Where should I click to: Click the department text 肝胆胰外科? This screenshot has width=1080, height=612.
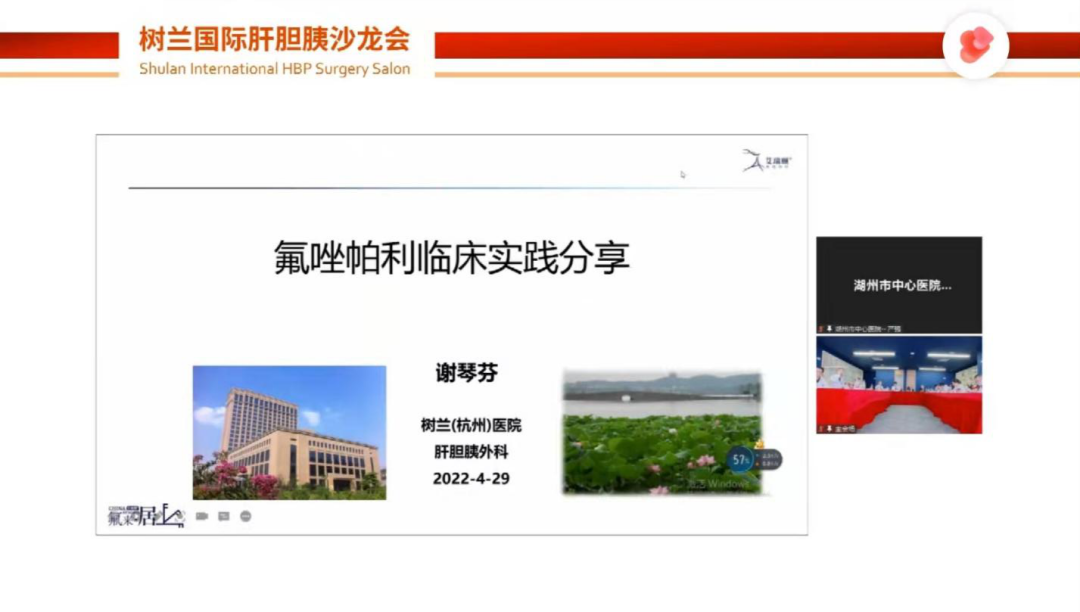471,452
